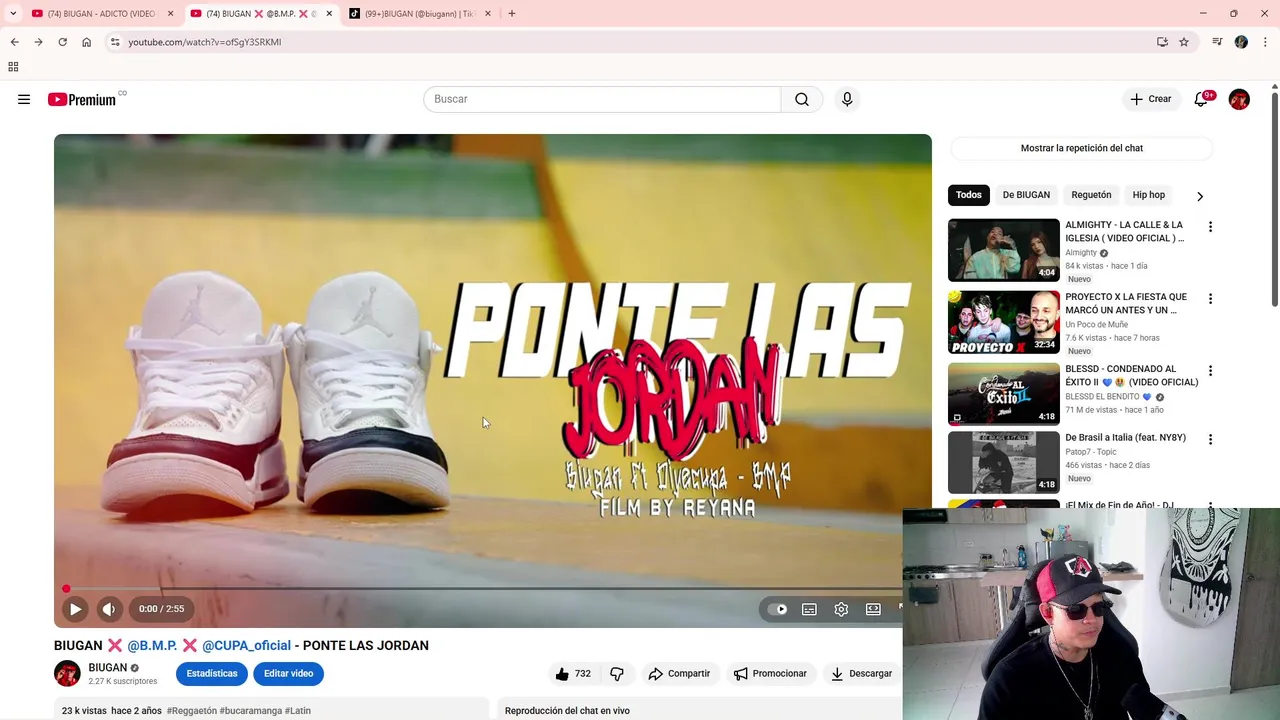Open the BIUGAN channel avatar
The image size is (1280, 720).
pyautogui.click(x=67, y=674)
